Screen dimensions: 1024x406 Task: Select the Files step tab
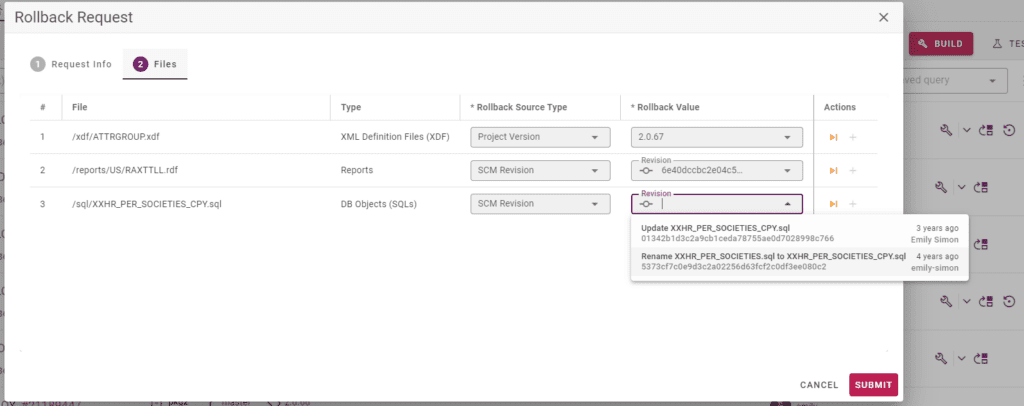(155, 65)
